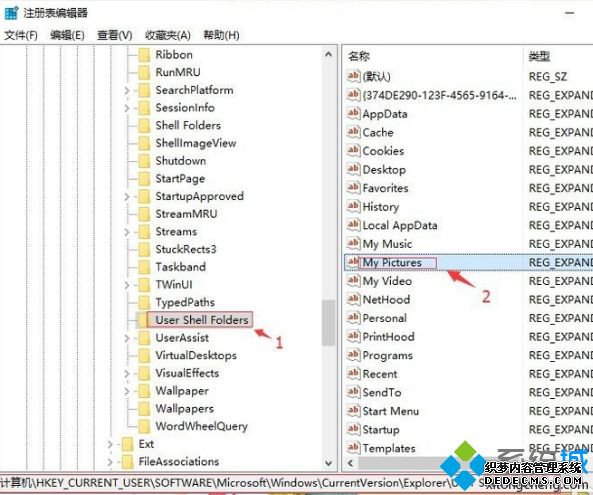593x495 pixels.
Task: Select the RunMRU folder icon
Action: click(x=144, y=72)
